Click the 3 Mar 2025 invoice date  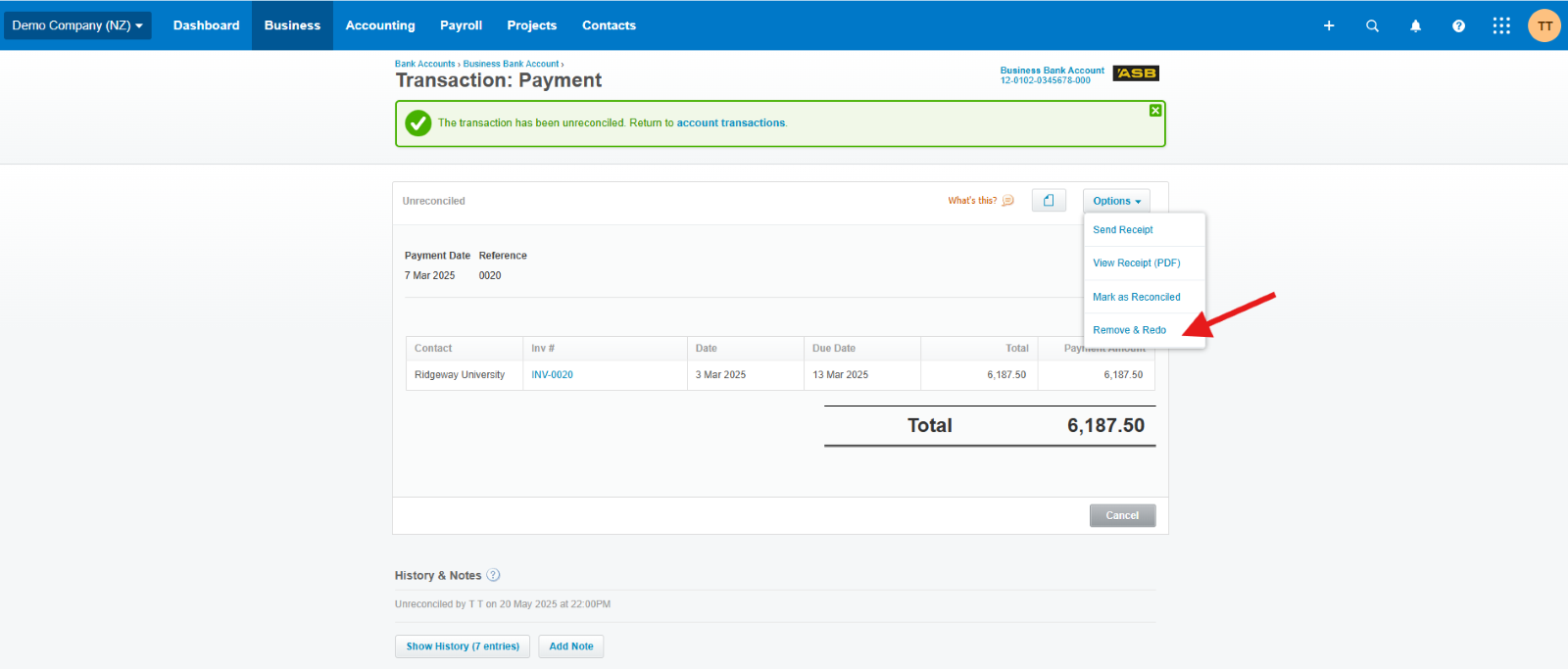tap(720, 374)
